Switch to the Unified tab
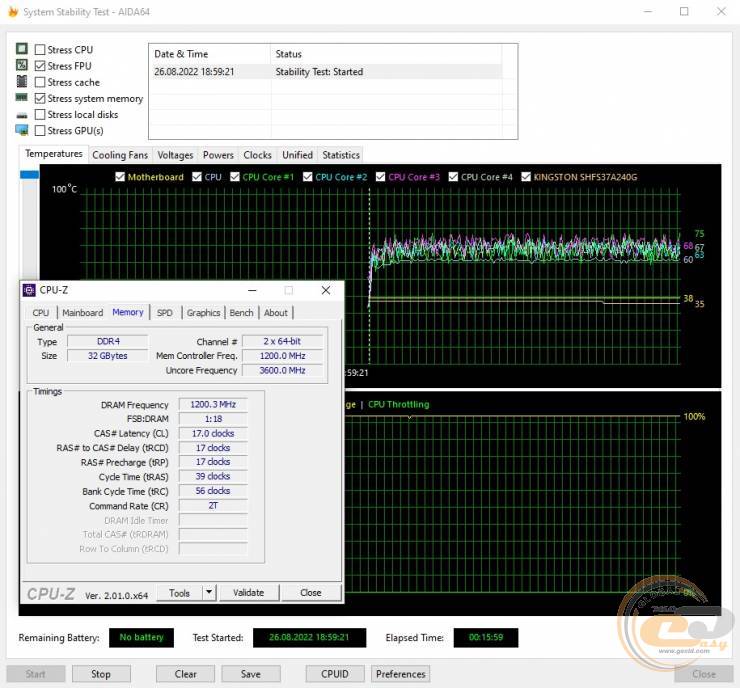 [297, 155]
